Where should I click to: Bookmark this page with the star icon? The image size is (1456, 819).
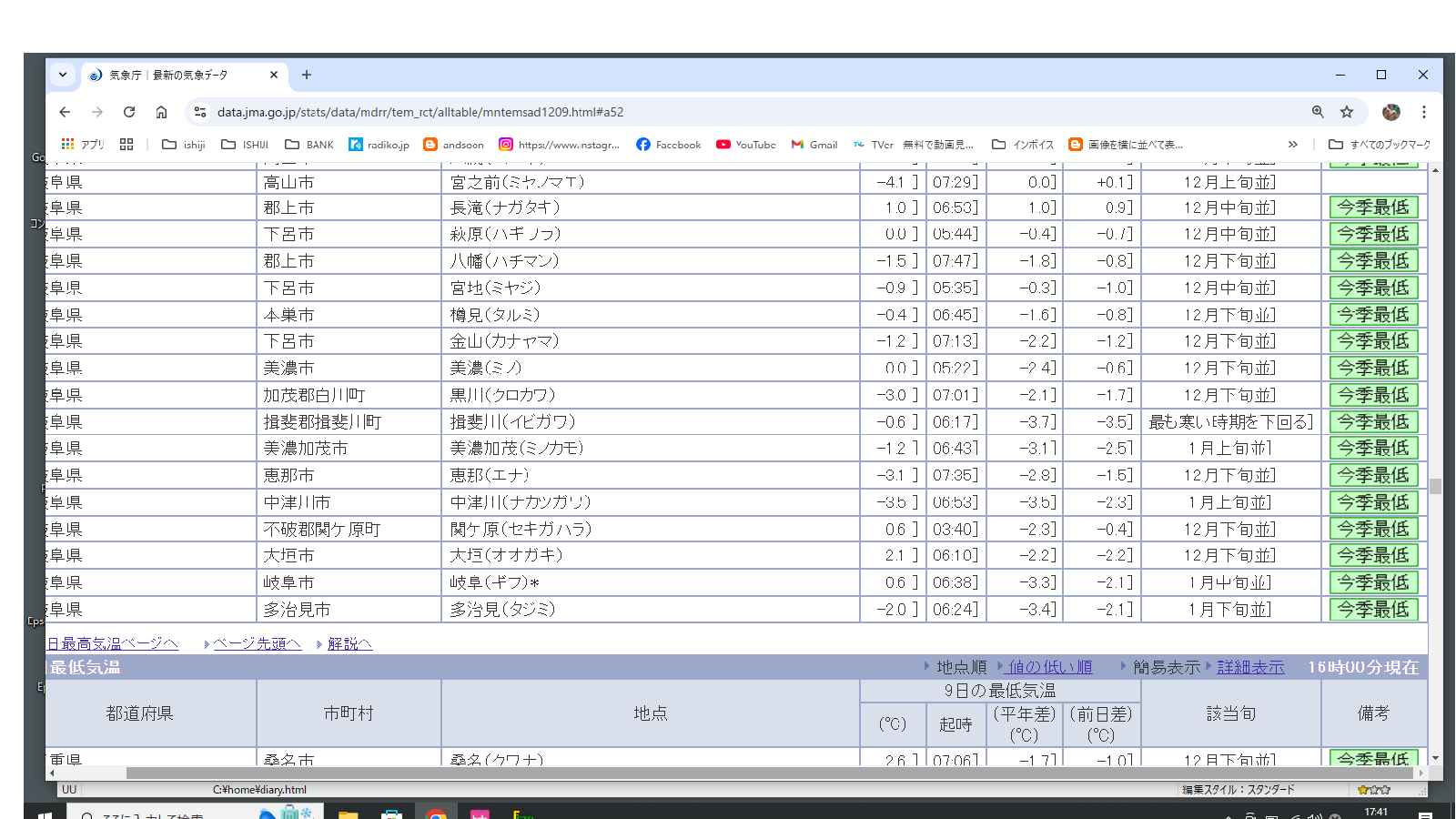click(x=1347, y=112)
